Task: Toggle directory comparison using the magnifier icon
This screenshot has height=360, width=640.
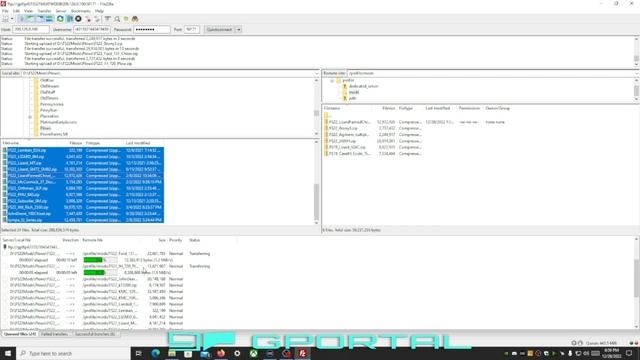Action: (x=117, y=19)
